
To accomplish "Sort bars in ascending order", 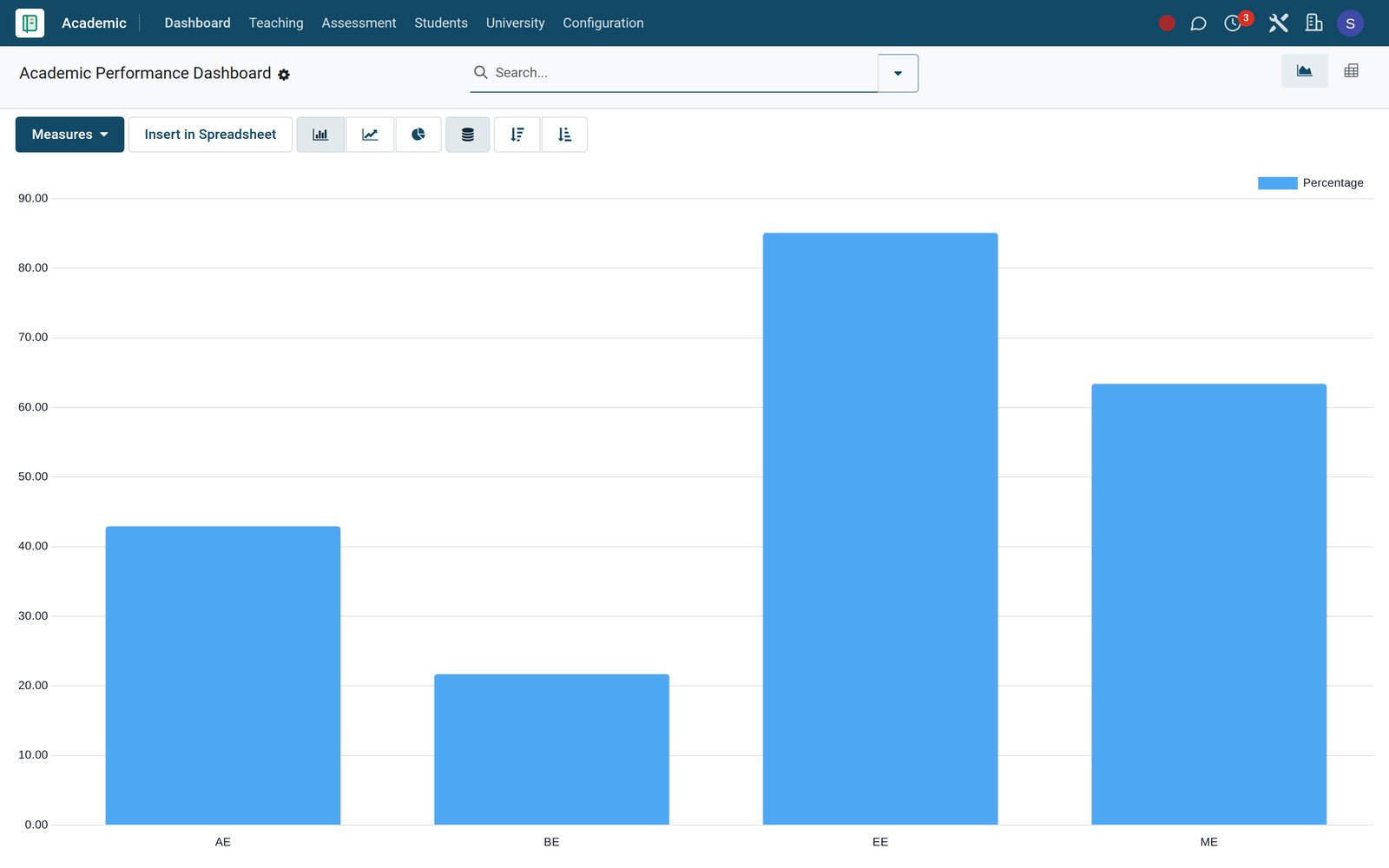I will click(x=564, y=135).
